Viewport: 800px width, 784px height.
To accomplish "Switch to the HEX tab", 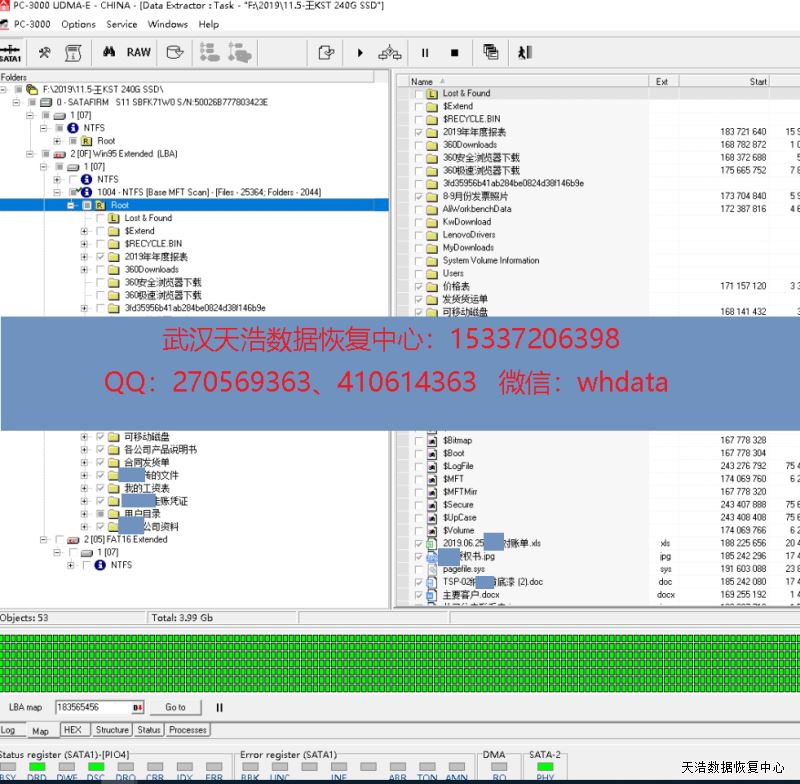I will pyautogui.click(x=73, y=730).
